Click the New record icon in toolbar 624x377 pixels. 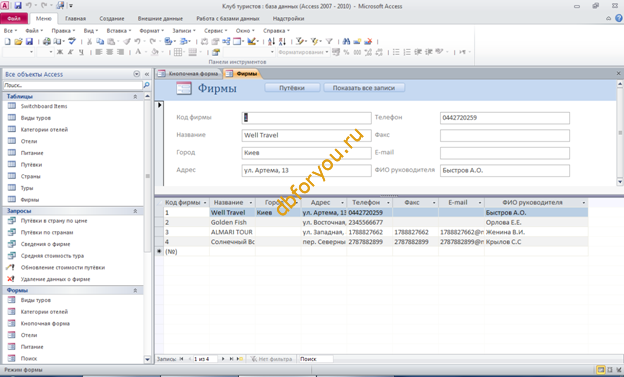(357, 41)
